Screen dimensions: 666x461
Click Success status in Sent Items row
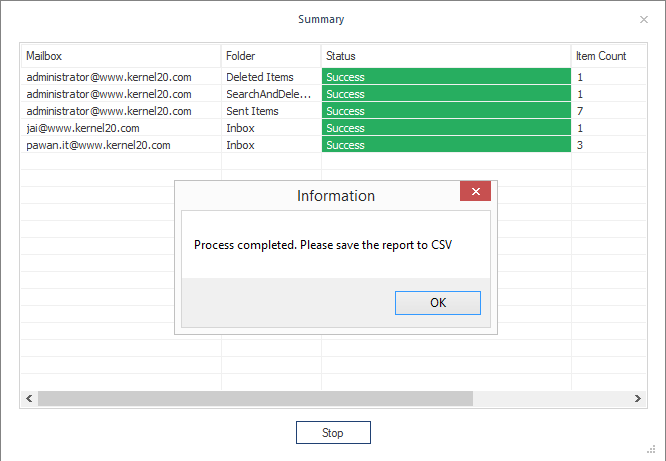[x=446, y=110]
